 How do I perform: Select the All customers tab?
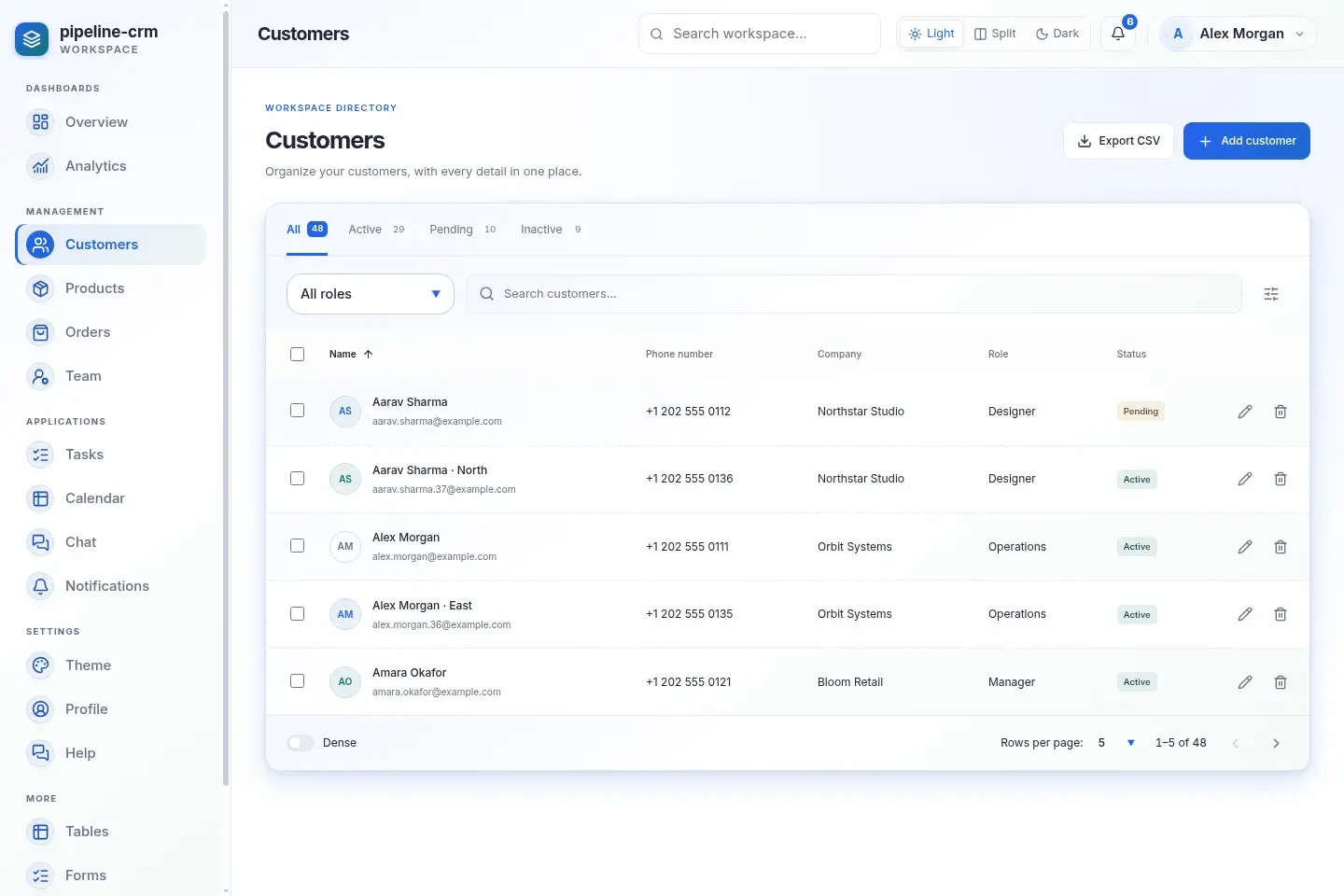(307, 230)
